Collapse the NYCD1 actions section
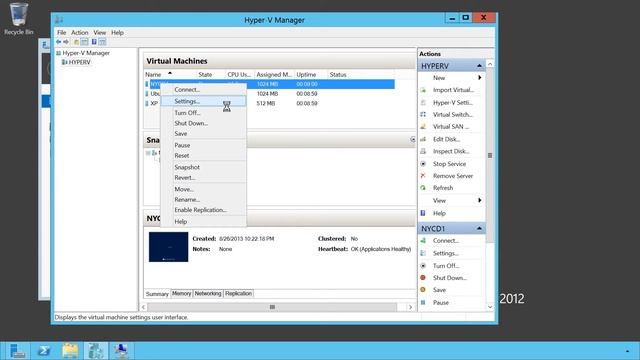Screen dimensions: 640x360 point(479,229)
